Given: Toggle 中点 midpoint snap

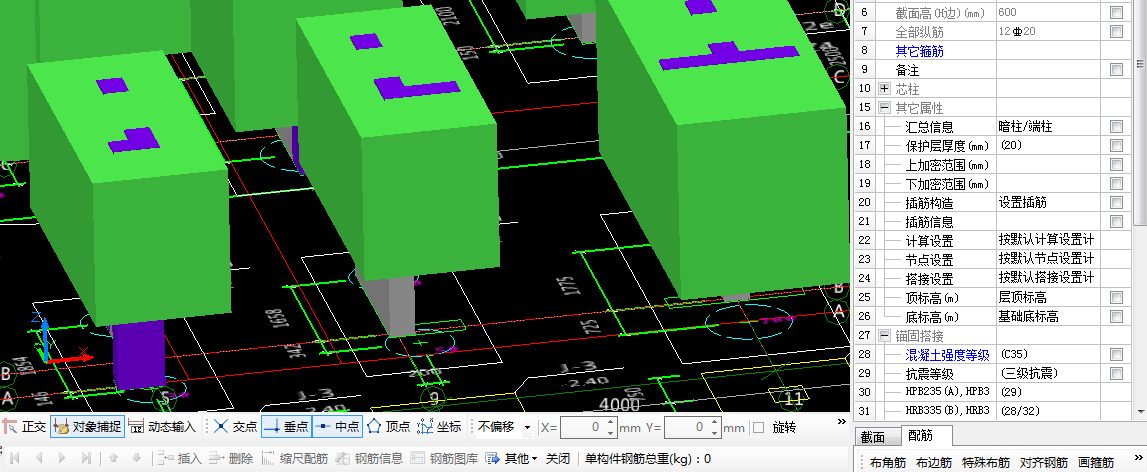Looking at the screenshot, I should pyautogui.click(x=337, y=427).
